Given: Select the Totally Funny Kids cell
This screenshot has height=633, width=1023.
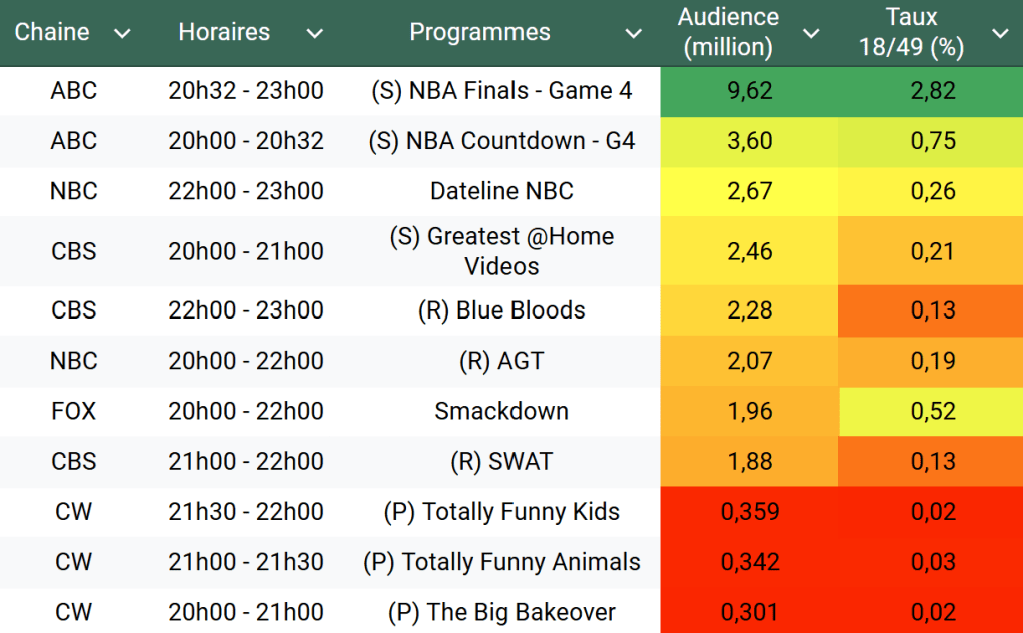Looking at the screenshot, I should pyautogui.click(x=501, y=512).
